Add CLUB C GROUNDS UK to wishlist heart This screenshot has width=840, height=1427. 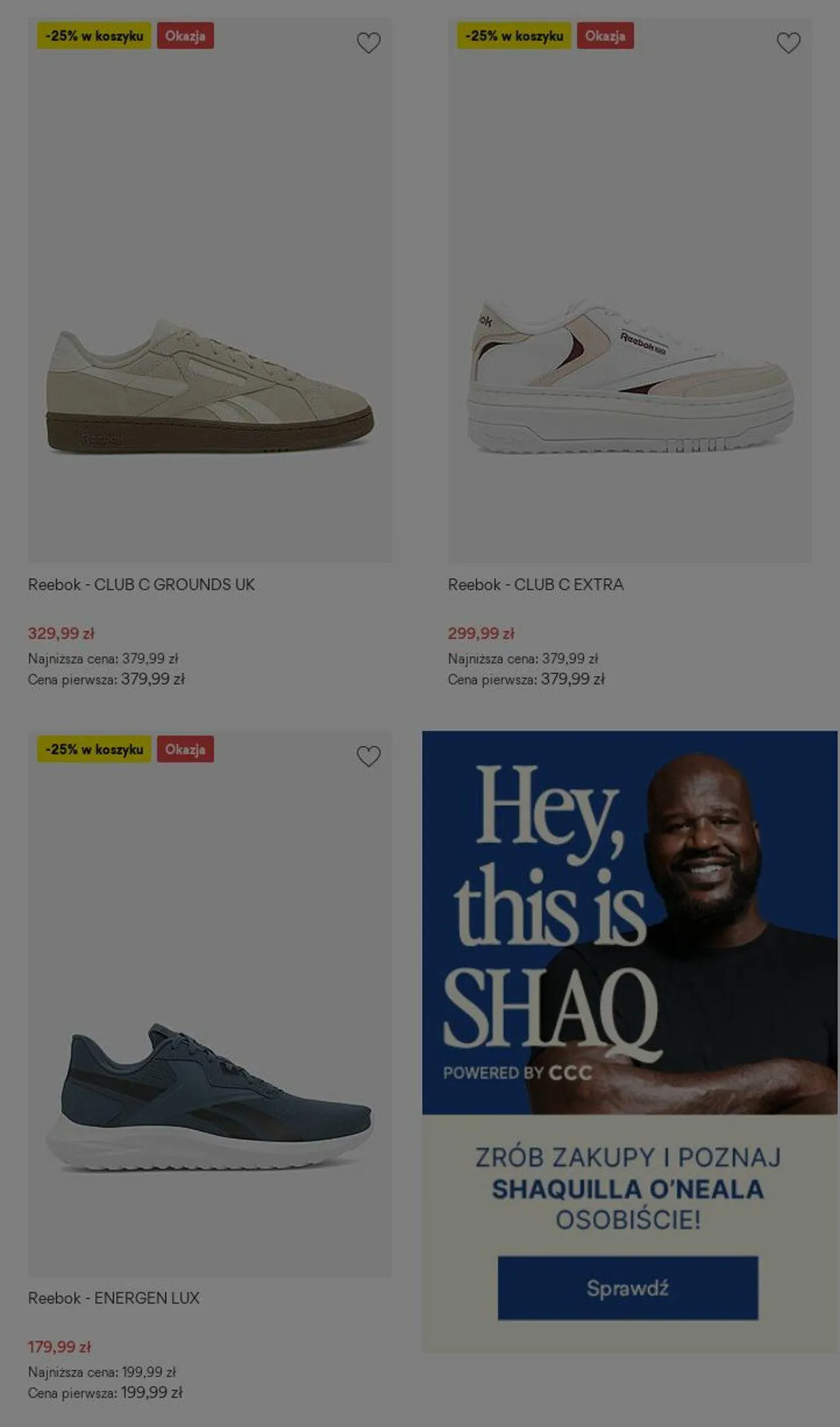[368, 43]
